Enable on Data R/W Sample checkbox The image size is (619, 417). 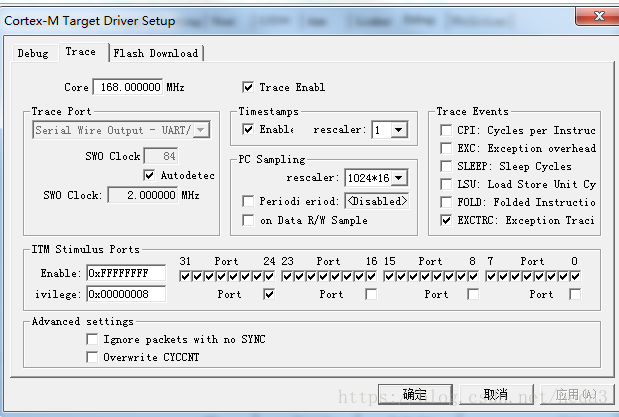click(x=248, y=220)
